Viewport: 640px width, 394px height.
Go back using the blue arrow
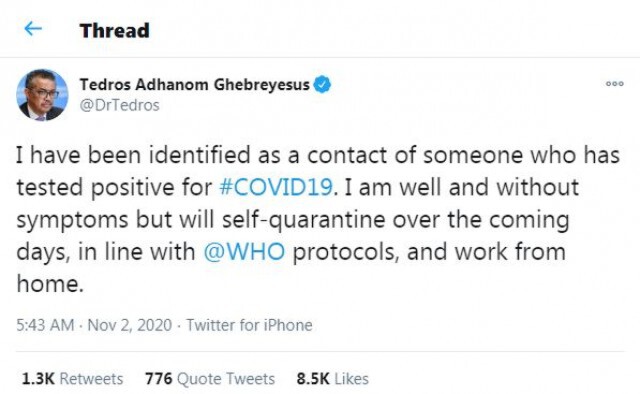[33, 29]
